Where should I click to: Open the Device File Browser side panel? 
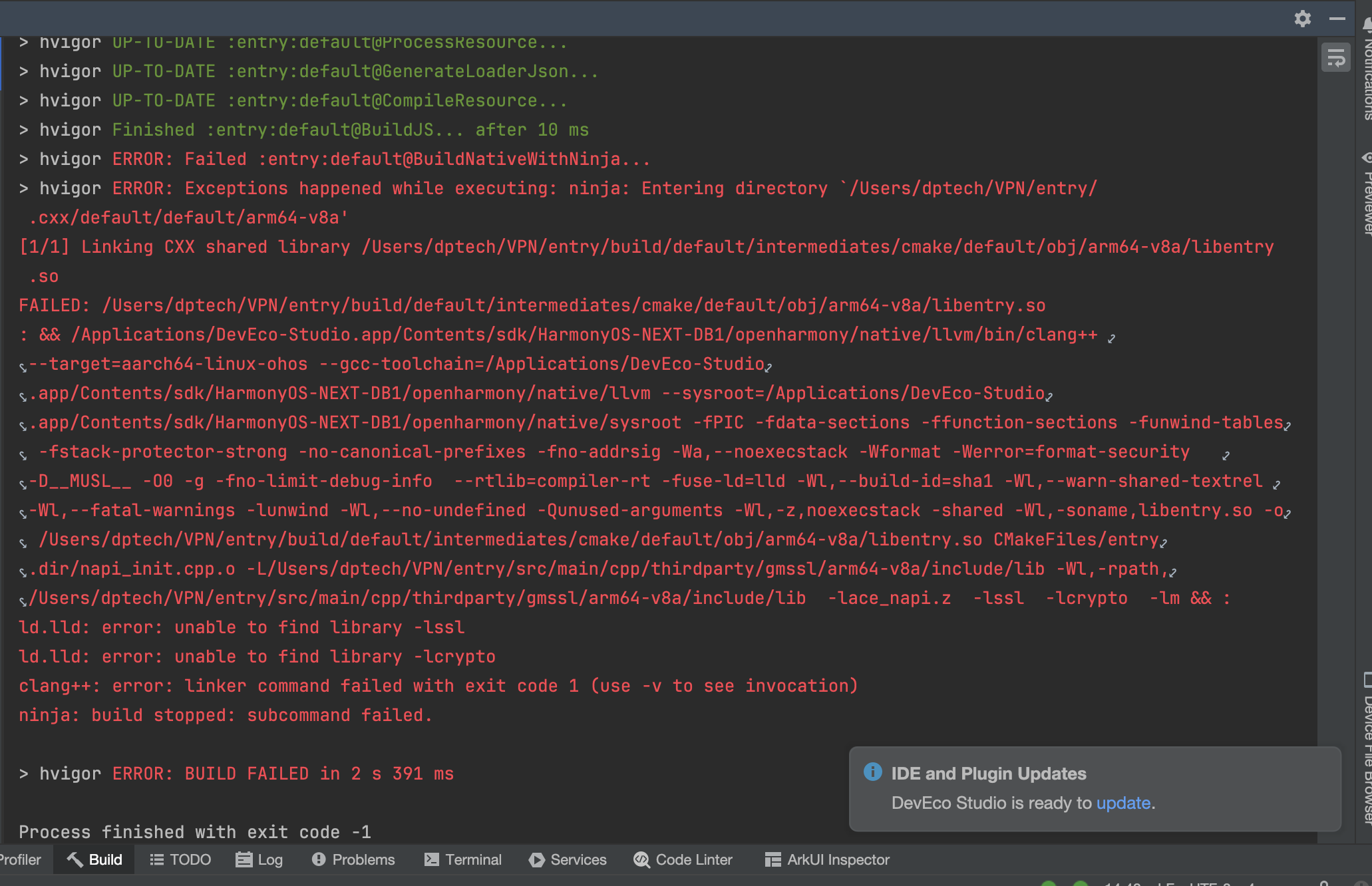(x=1367, y=748)
